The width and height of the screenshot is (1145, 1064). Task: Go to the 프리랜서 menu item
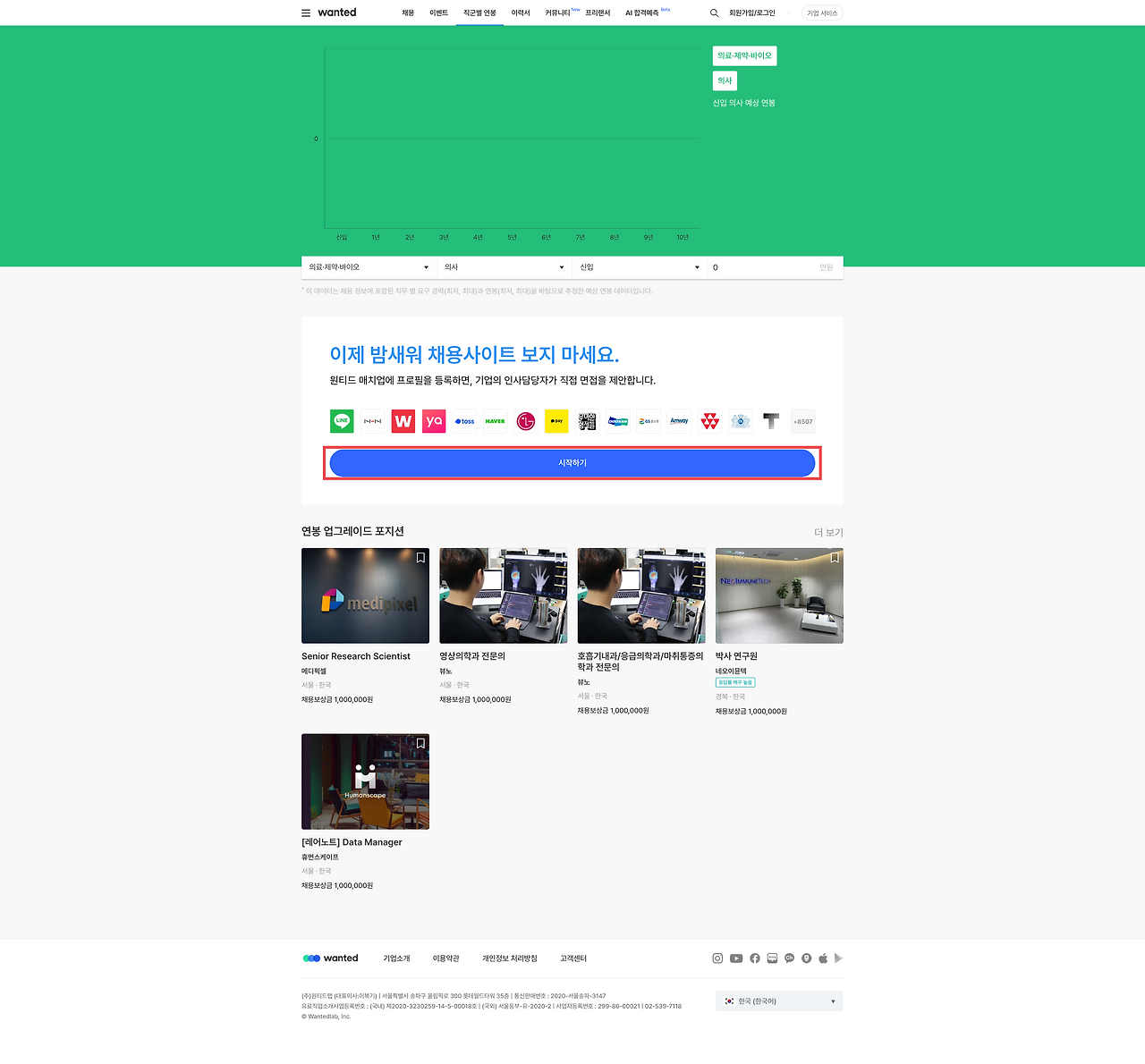tap(598, 13)
